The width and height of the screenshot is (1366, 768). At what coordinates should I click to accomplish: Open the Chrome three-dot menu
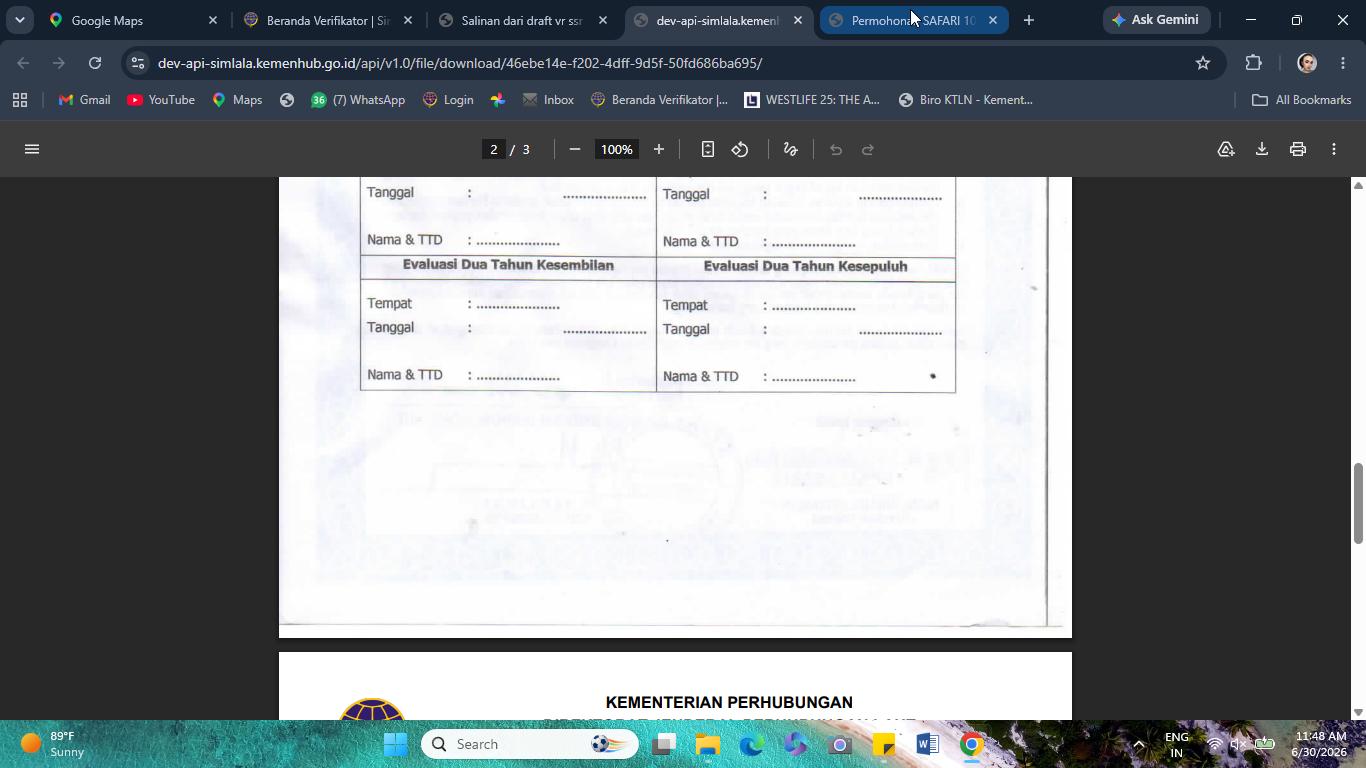tap(1343, 63)
